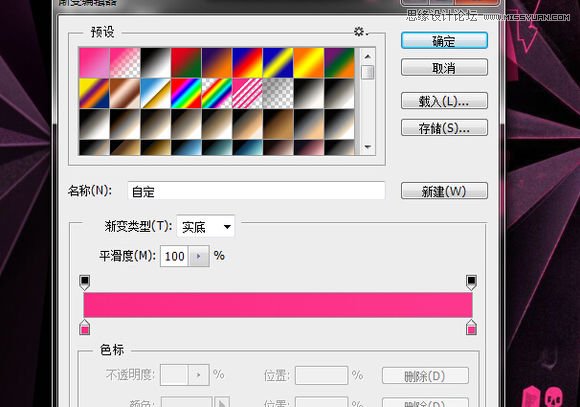Viewport: 580px width, 407px height.
Task: Click the 删除(D) button for opacity stop
Action: tap(425, 376)
